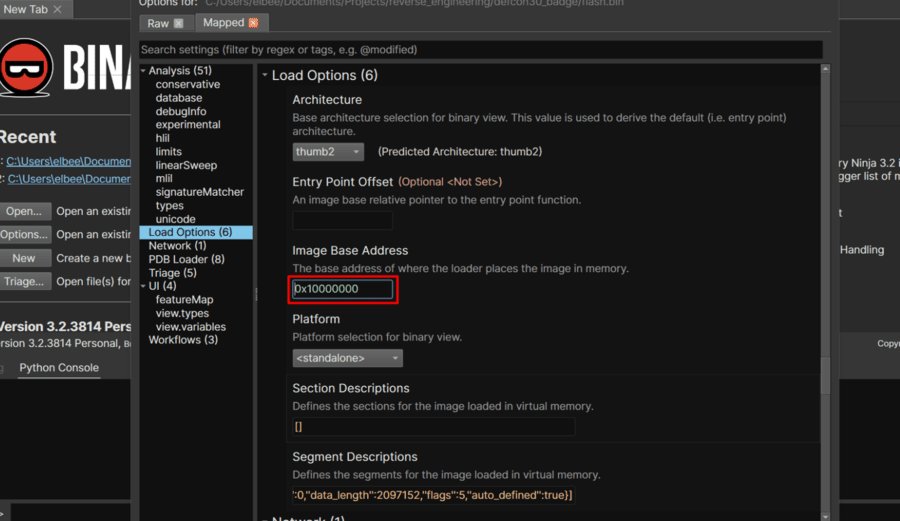This screenshot has width=900, height=521.
Task: Collapse the Analysis tree group
Action: pos(143,71)
